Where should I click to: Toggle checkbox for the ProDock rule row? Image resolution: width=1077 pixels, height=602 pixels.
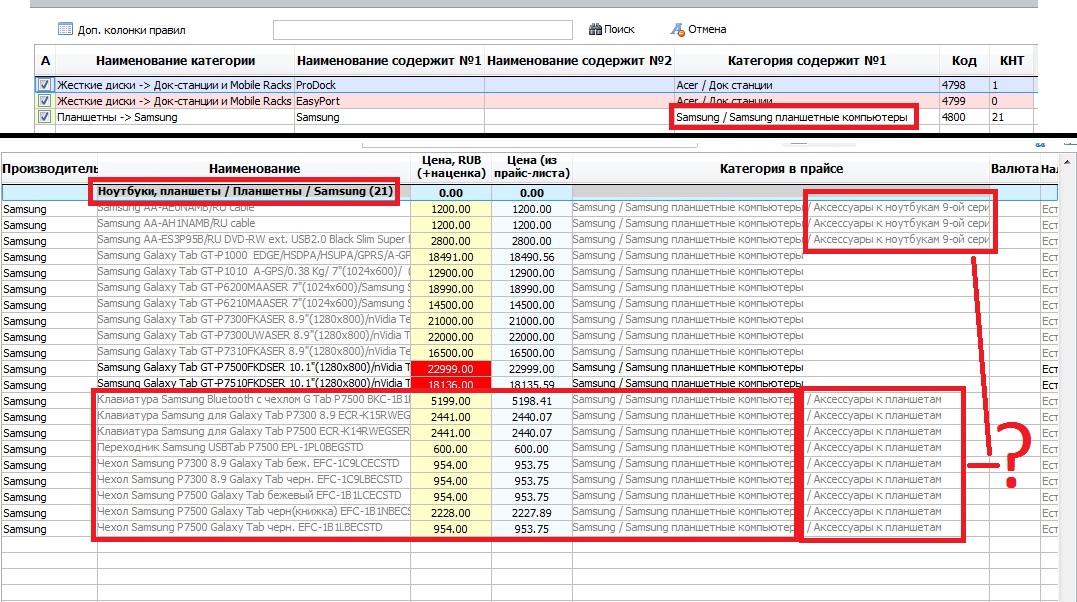tap(45, 85)
